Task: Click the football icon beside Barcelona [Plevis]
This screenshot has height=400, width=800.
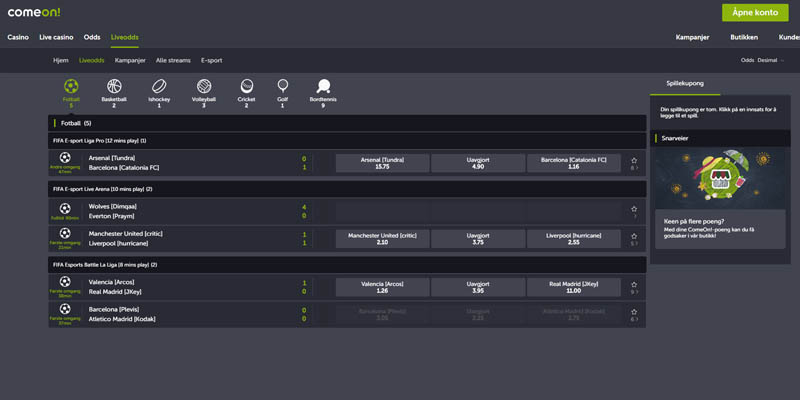Action: click(x=65, y=309)
